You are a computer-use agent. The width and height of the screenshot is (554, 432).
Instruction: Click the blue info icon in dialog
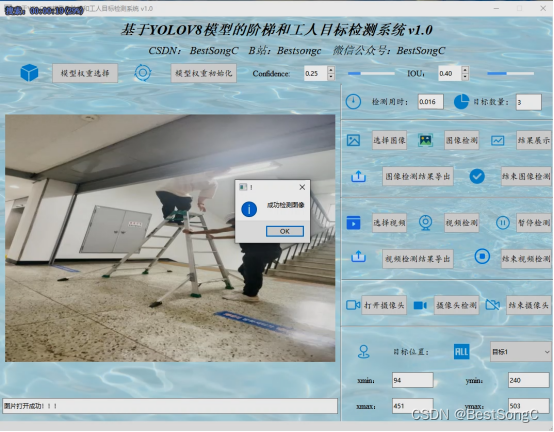click(x=249, y=209)
